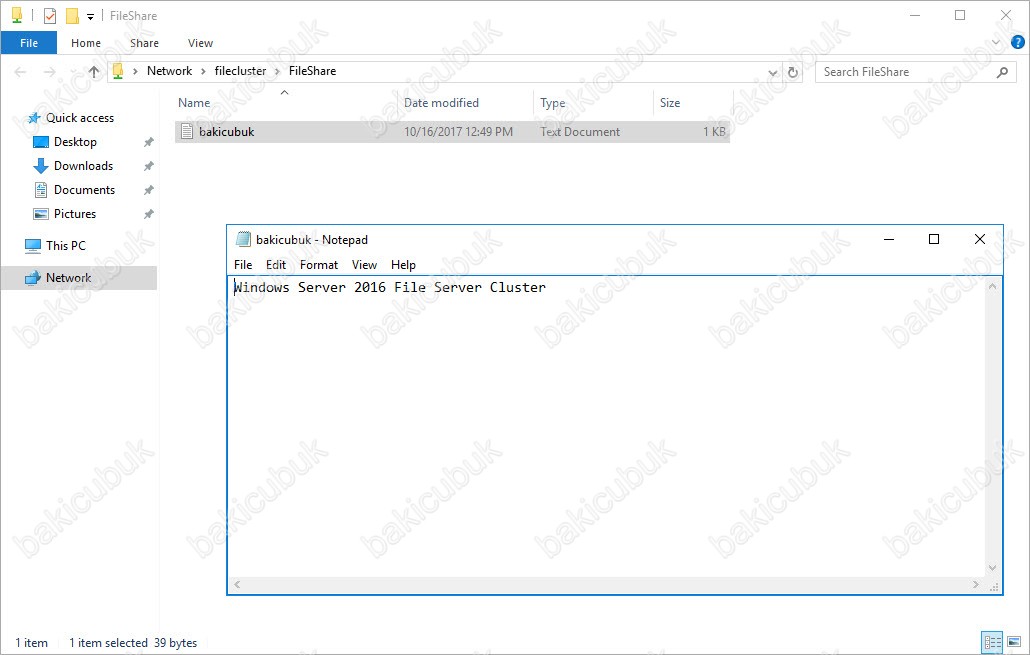Minimize the Notepad window
The width and height of the screenshot is (1030, 655).
(889, 239)
